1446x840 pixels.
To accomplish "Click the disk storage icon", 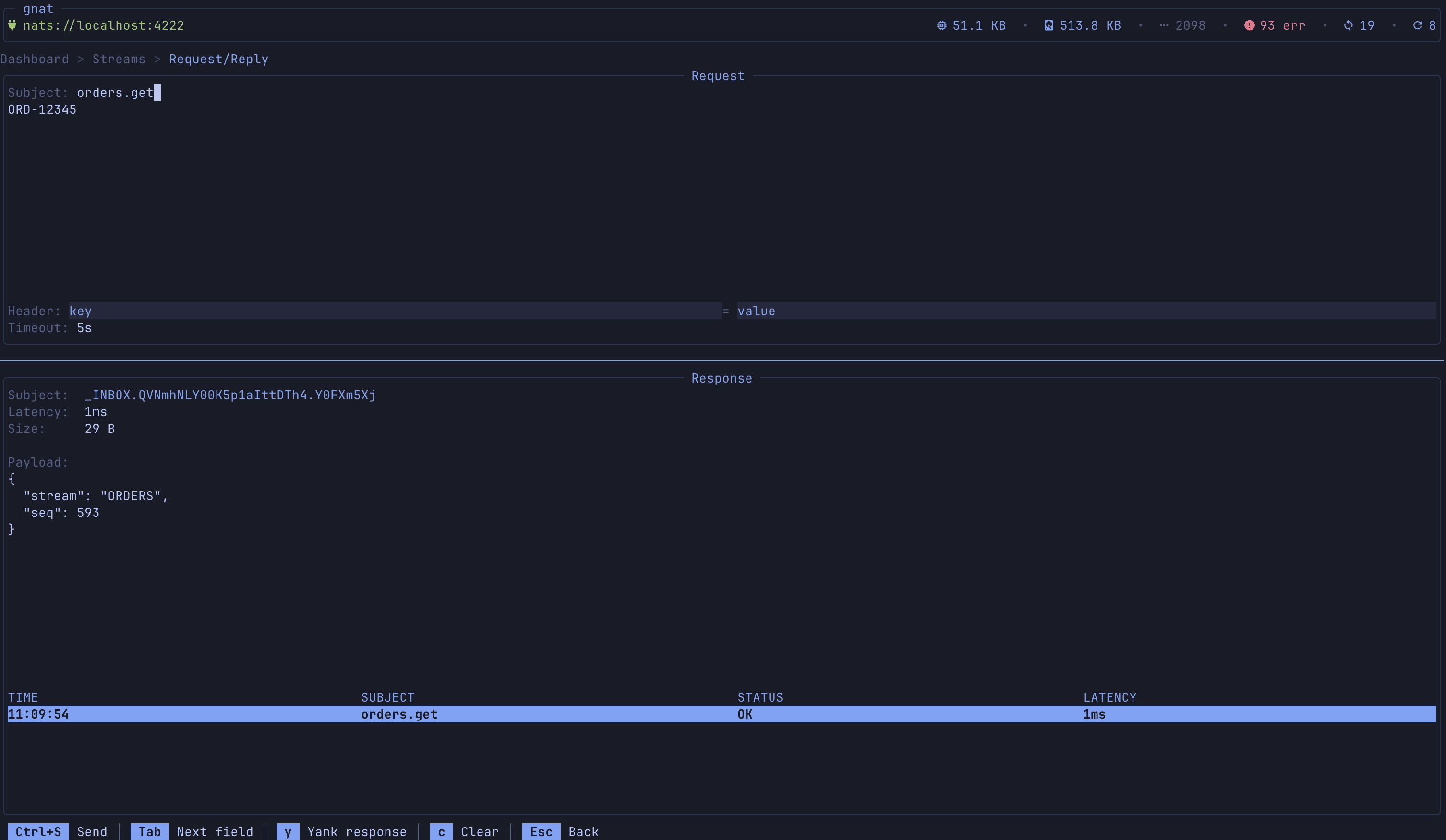I will coord(1048,25).
